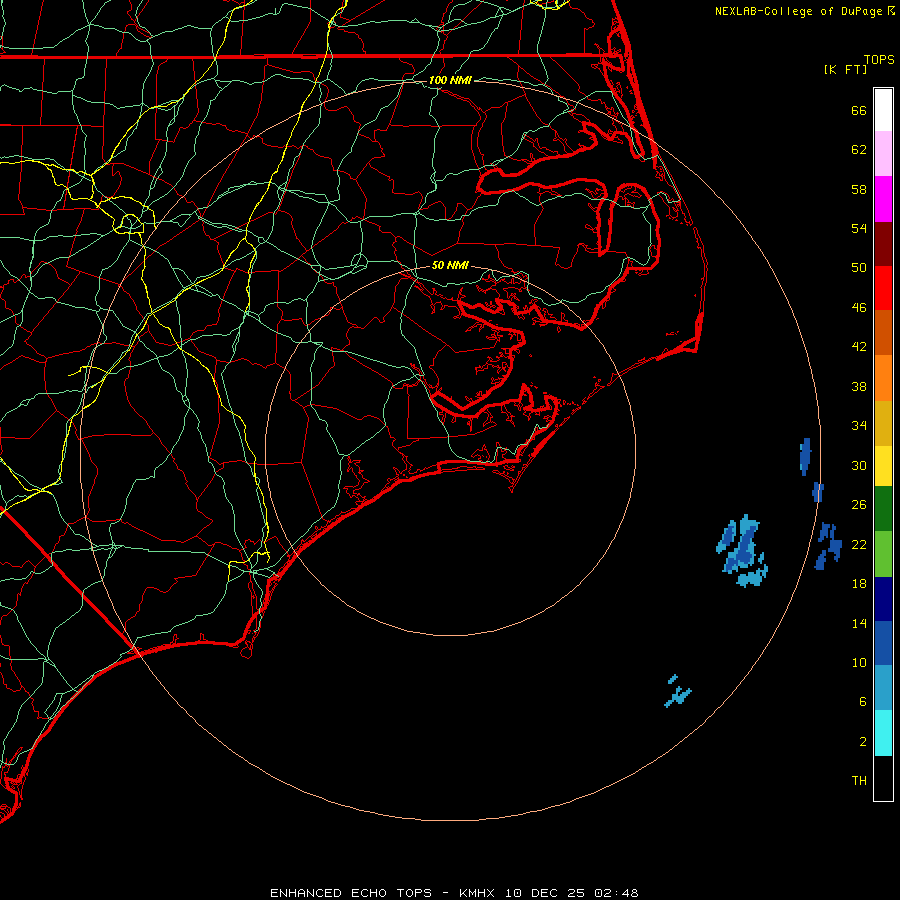This screenshot has height=900, width=900.
Task: Click the 10 legend value
Action: (x=859, y=663)
